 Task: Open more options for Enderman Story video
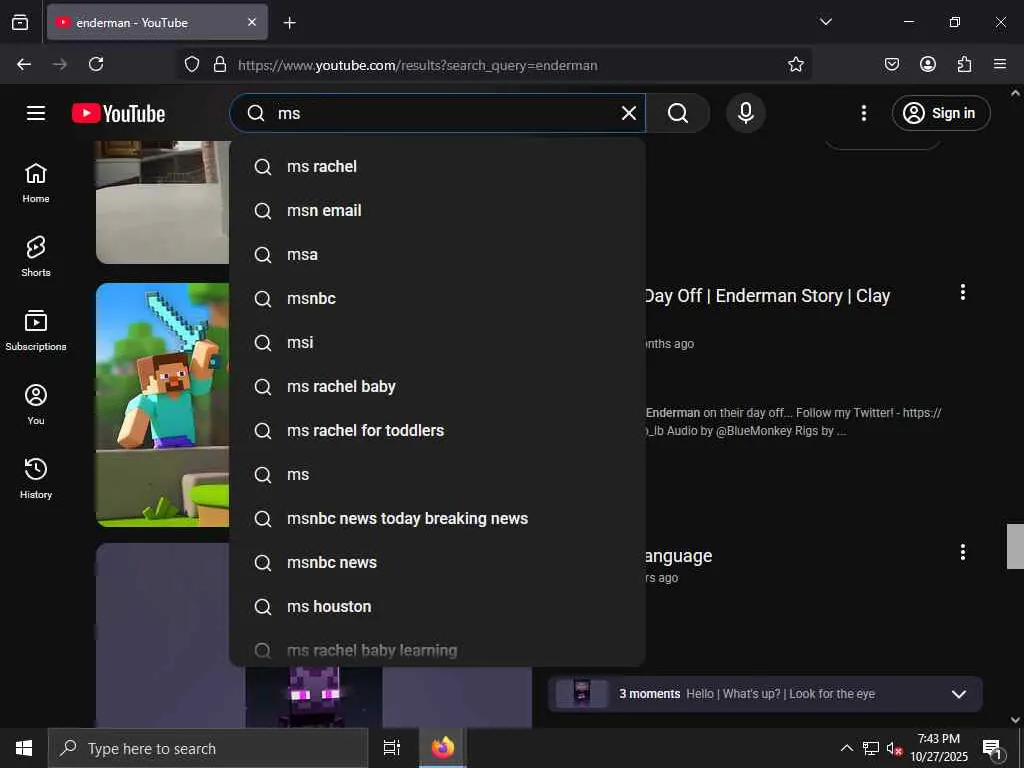click(962, 292)
